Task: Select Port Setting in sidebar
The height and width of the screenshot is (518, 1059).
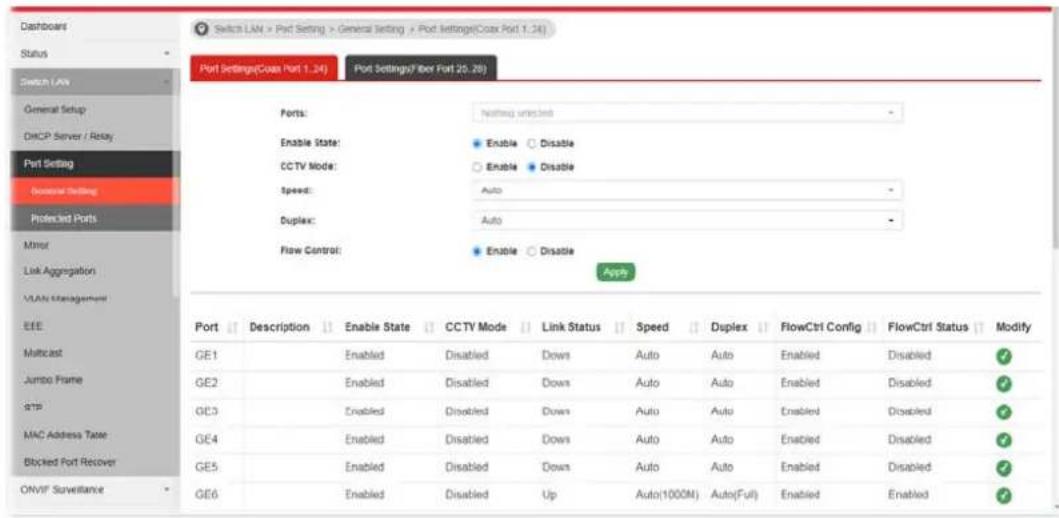Action: click(x=97, y=164)
